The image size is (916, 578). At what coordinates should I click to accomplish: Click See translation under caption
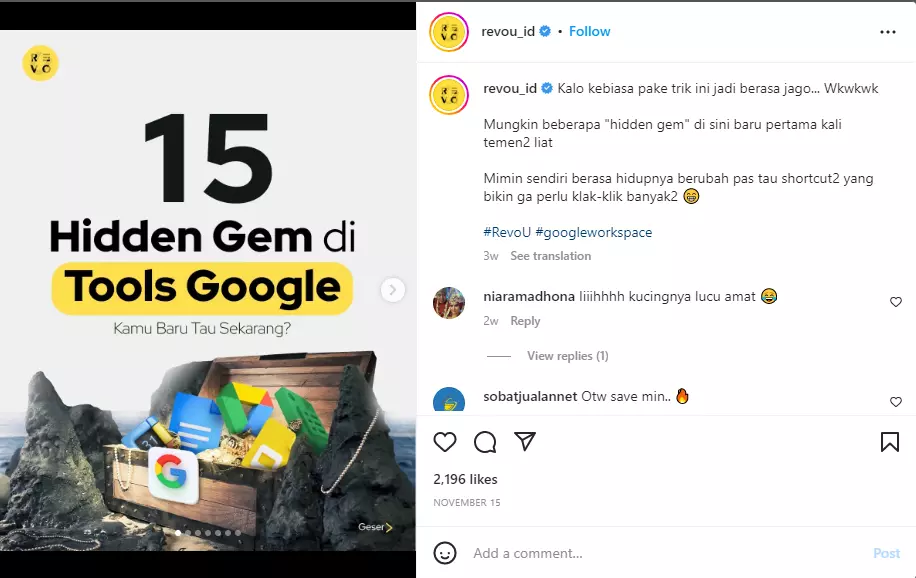point(550,256)
